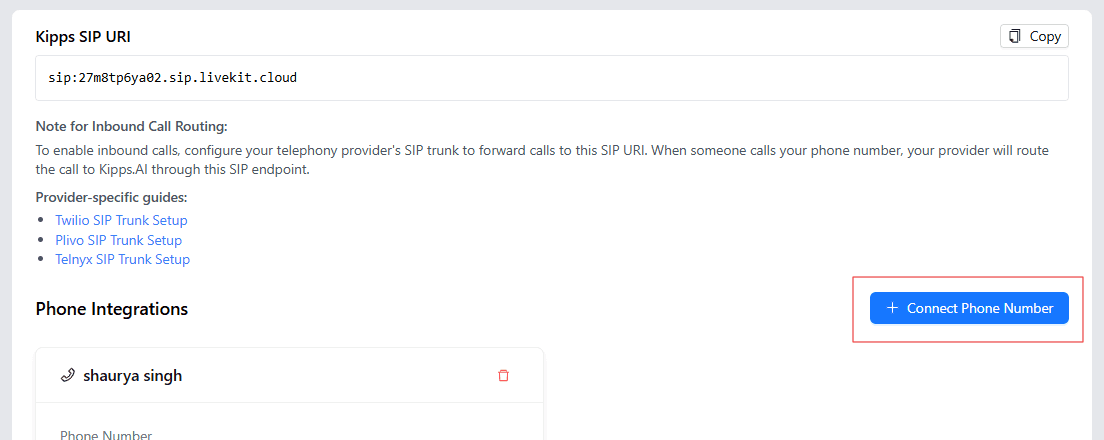Click the Phone Integrations section heading
Image resolution: width=1104 pixels, height=440 pixels.
click(111, 309)
